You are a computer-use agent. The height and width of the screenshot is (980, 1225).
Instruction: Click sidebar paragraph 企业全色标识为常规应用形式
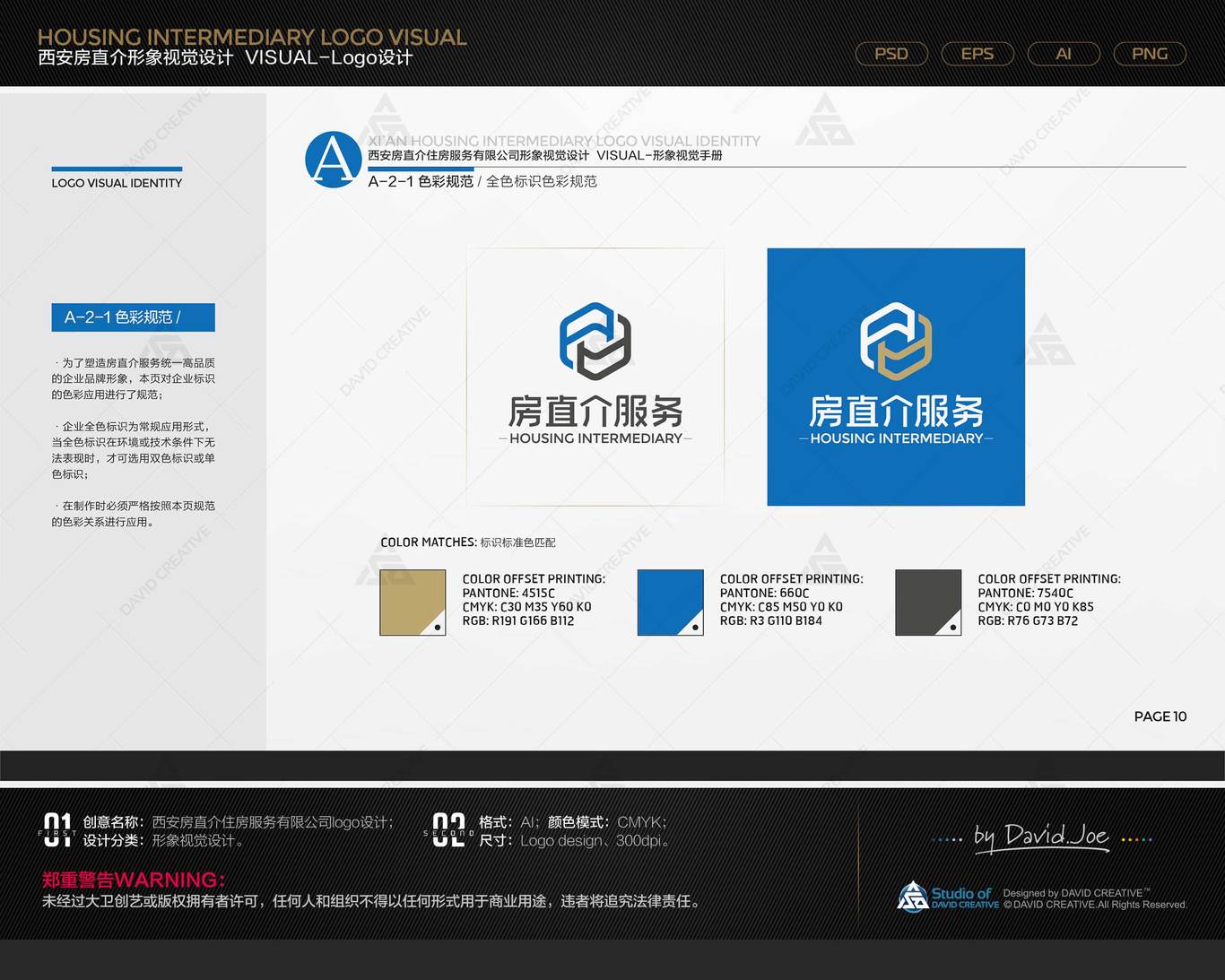(x=133, y=450)
